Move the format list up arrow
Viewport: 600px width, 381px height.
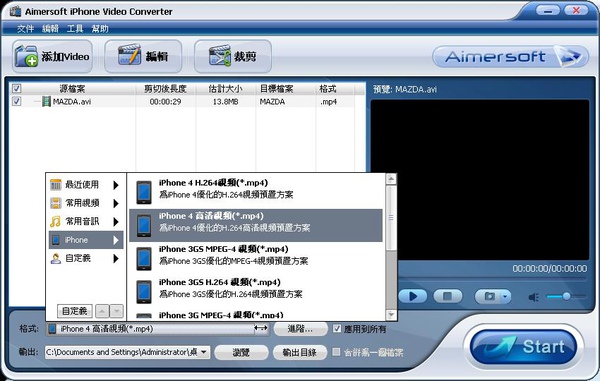[x=102, y=311]
